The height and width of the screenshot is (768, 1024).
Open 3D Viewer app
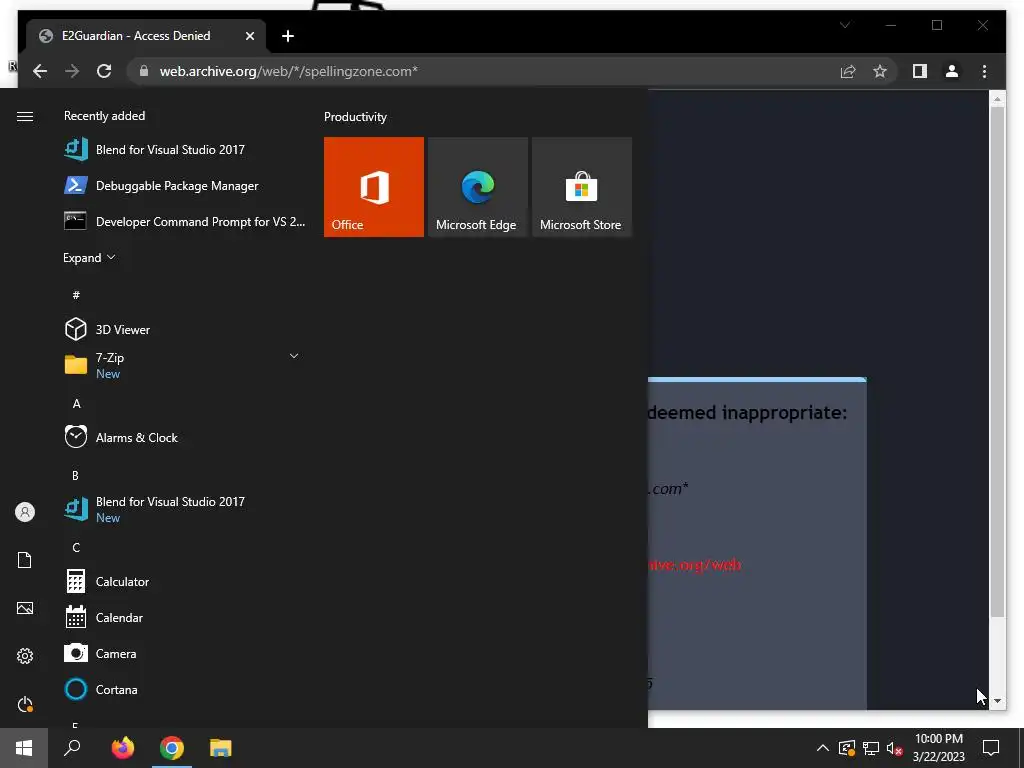185,329
